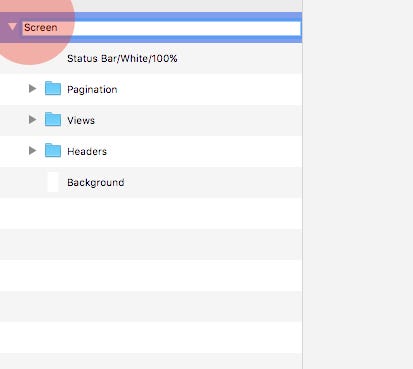Expand the Headers group

coord(32,151)
